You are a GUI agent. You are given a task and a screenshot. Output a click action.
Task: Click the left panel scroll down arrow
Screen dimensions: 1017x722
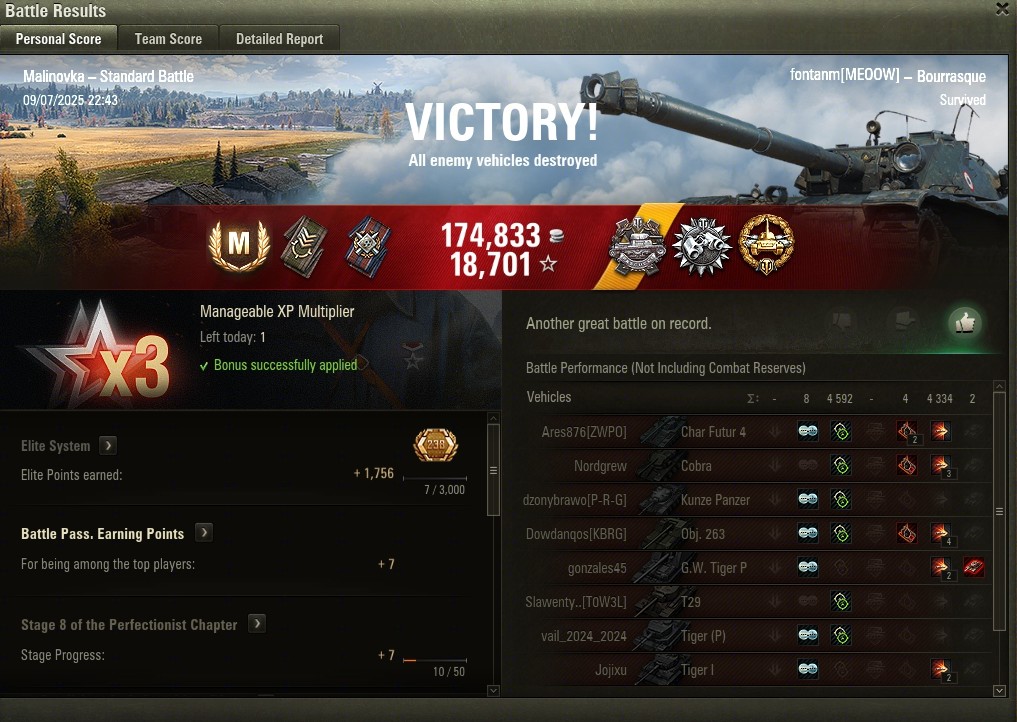(x=493, y=690)
